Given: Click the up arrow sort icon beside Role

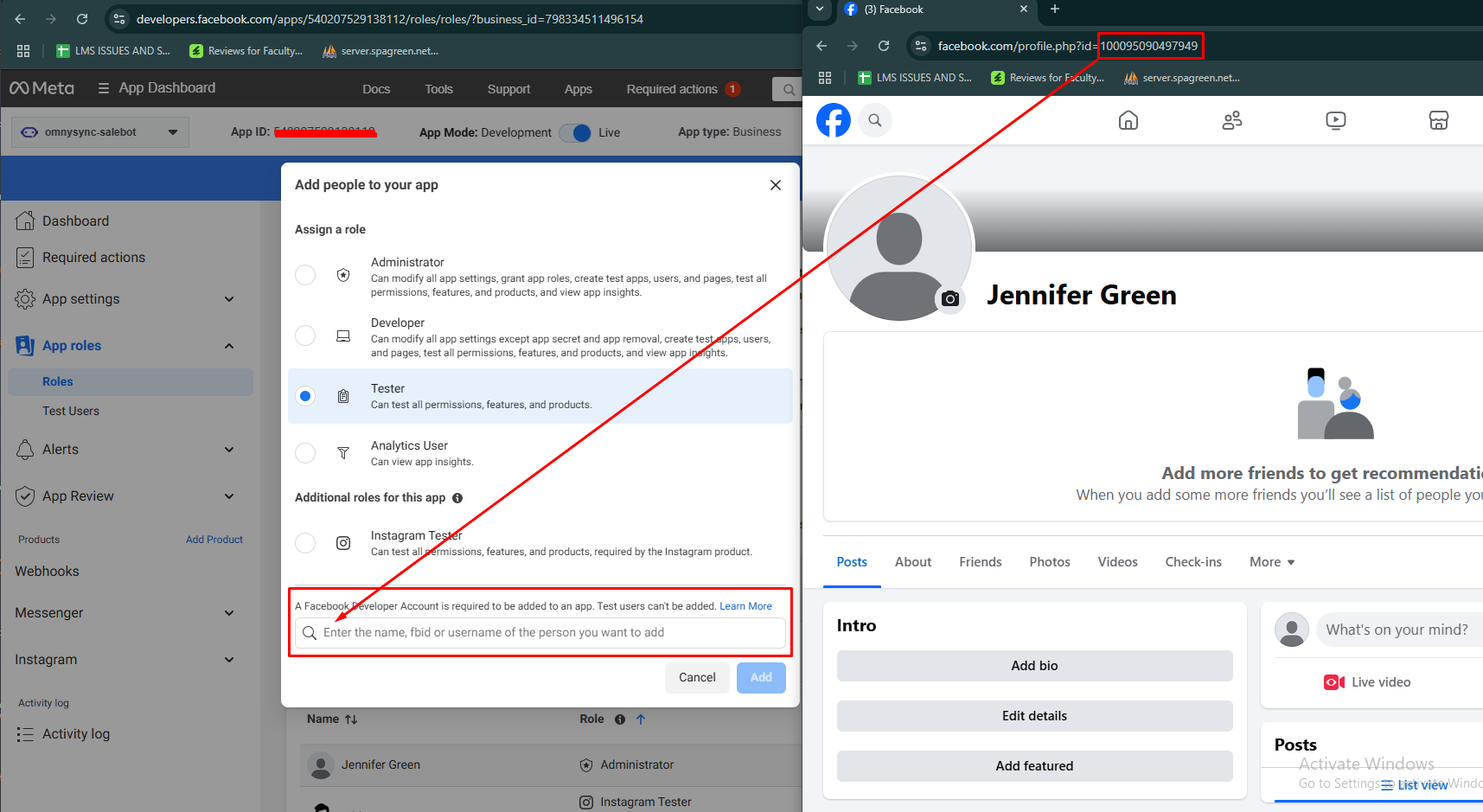Looking at the screenshot, I should pos(641,719).
